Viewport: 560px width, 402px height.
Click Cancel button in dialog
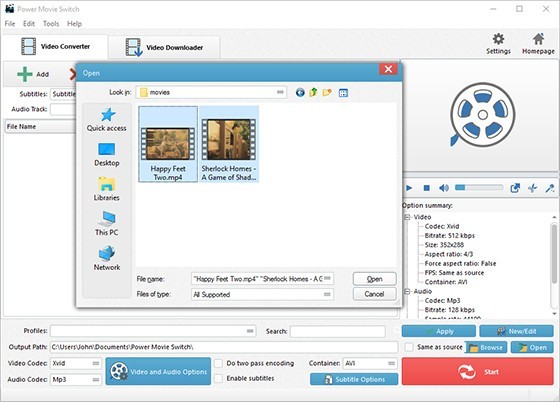coord(375,294)
